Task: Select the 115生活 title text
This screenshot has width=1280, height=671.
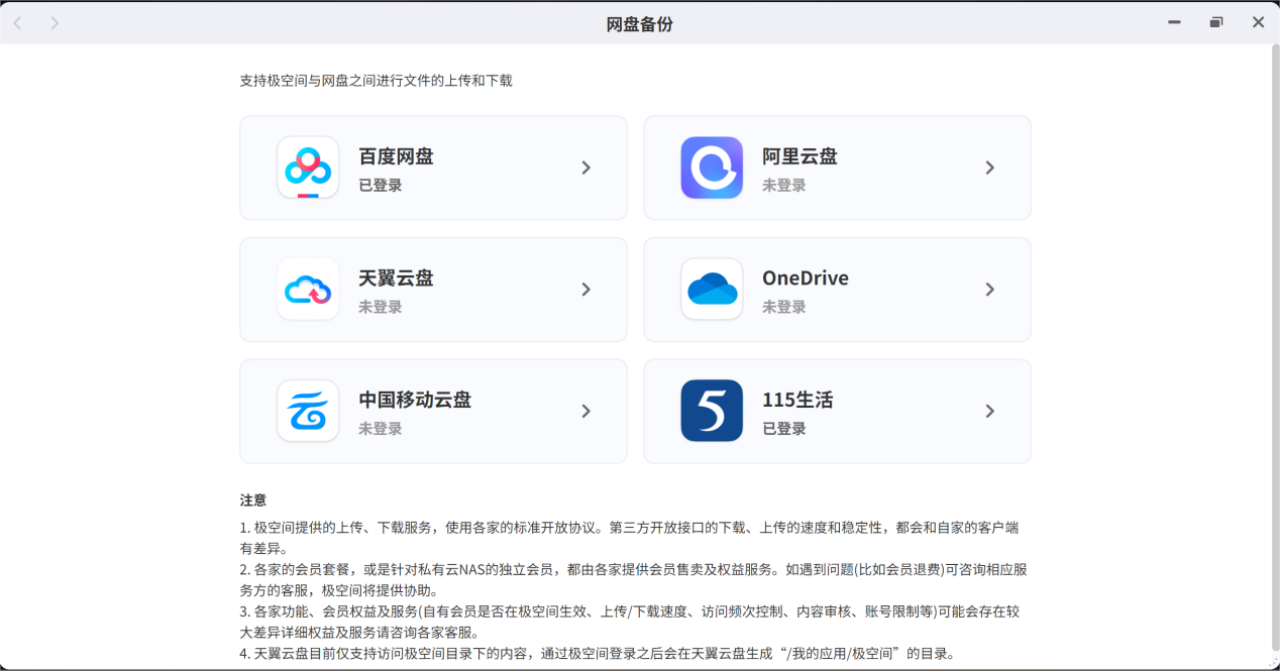Action: coord(797,399)
